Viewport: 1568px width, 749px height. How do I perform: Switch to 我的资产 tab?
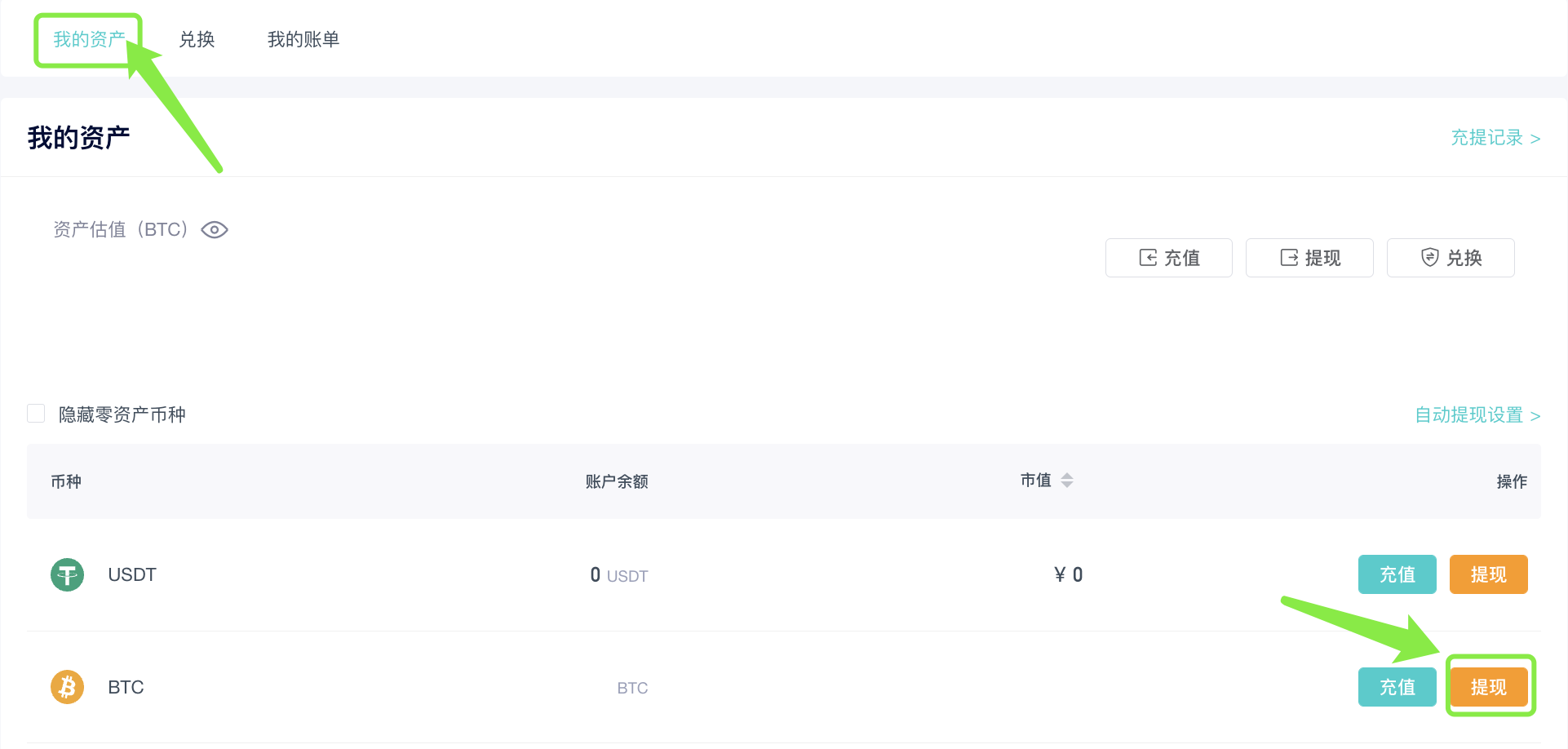point(89,39)
